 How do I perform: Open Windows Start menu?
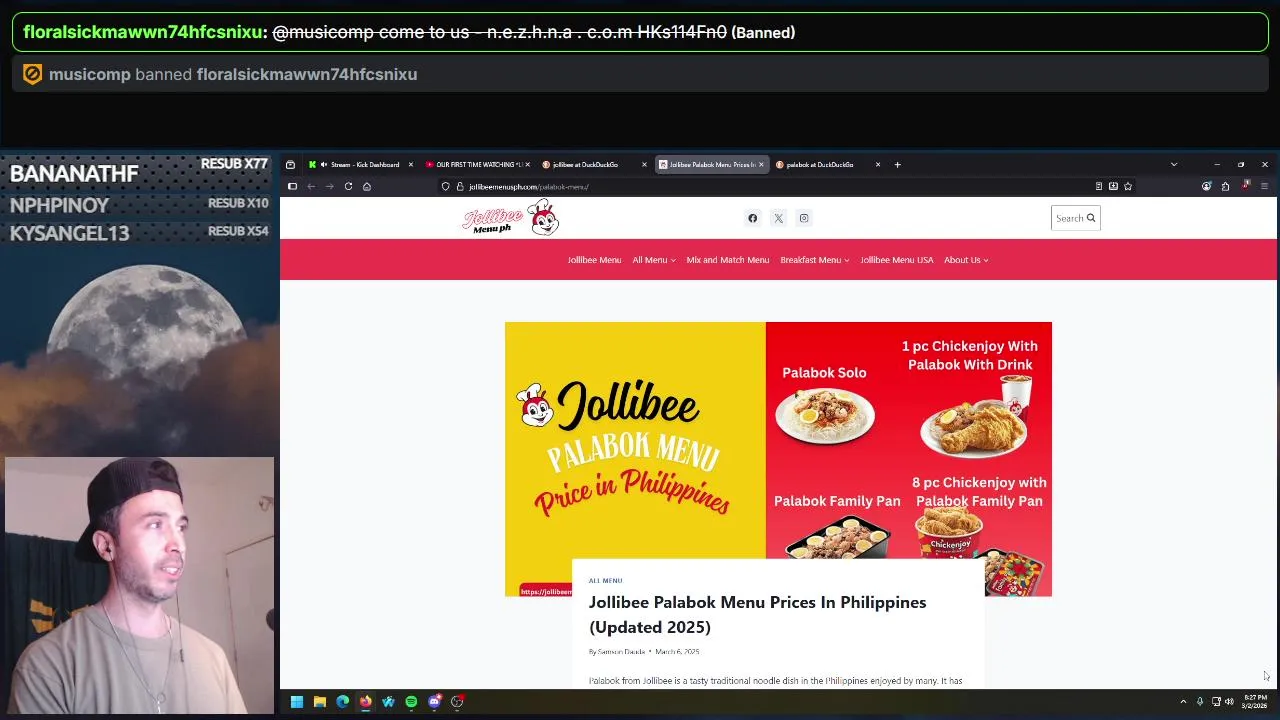[x=297, y=702]
